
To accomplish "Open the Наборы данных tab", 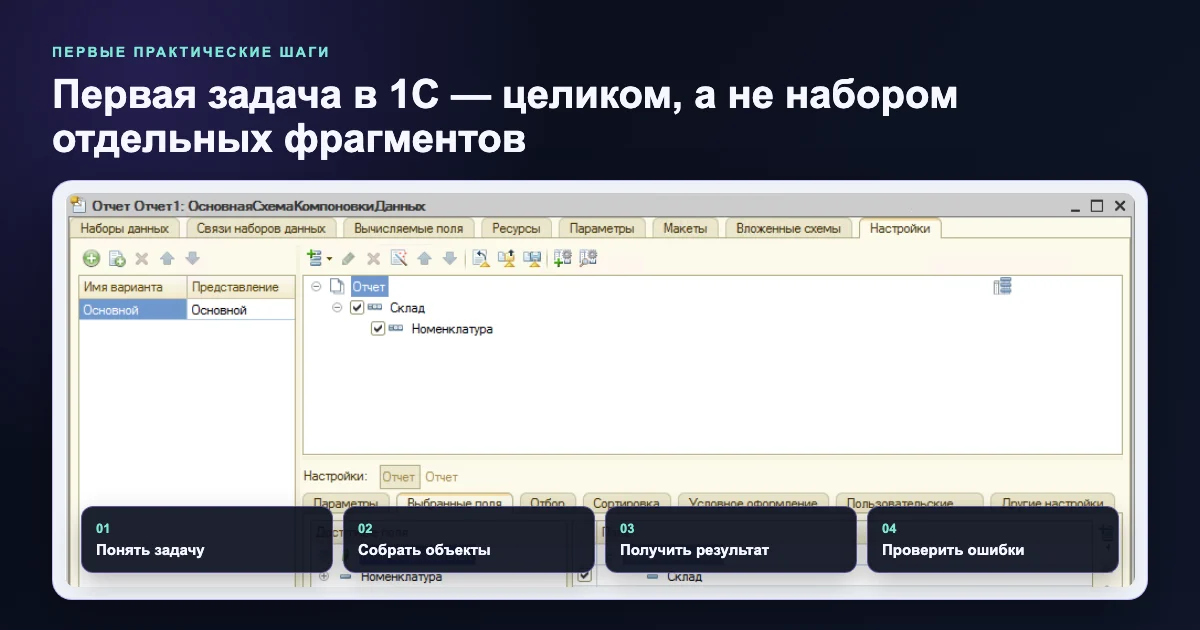I will point(125,228).
